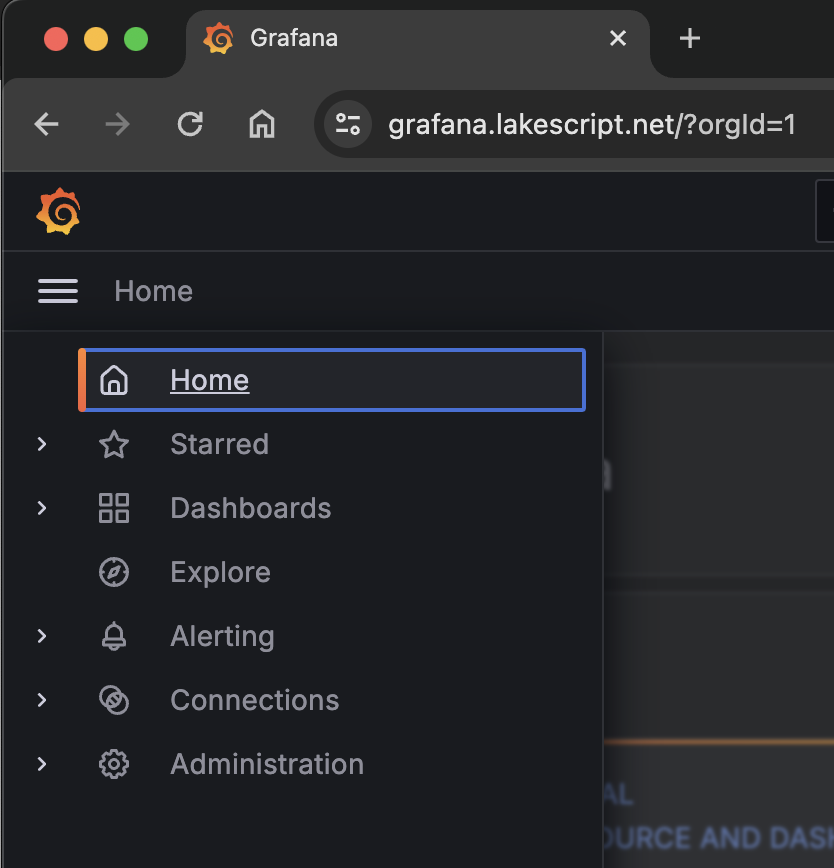Image resolution: width=834 pixels, height=868 pixels.
Task: Open the Alerting menu item
Action: point(222,636)
